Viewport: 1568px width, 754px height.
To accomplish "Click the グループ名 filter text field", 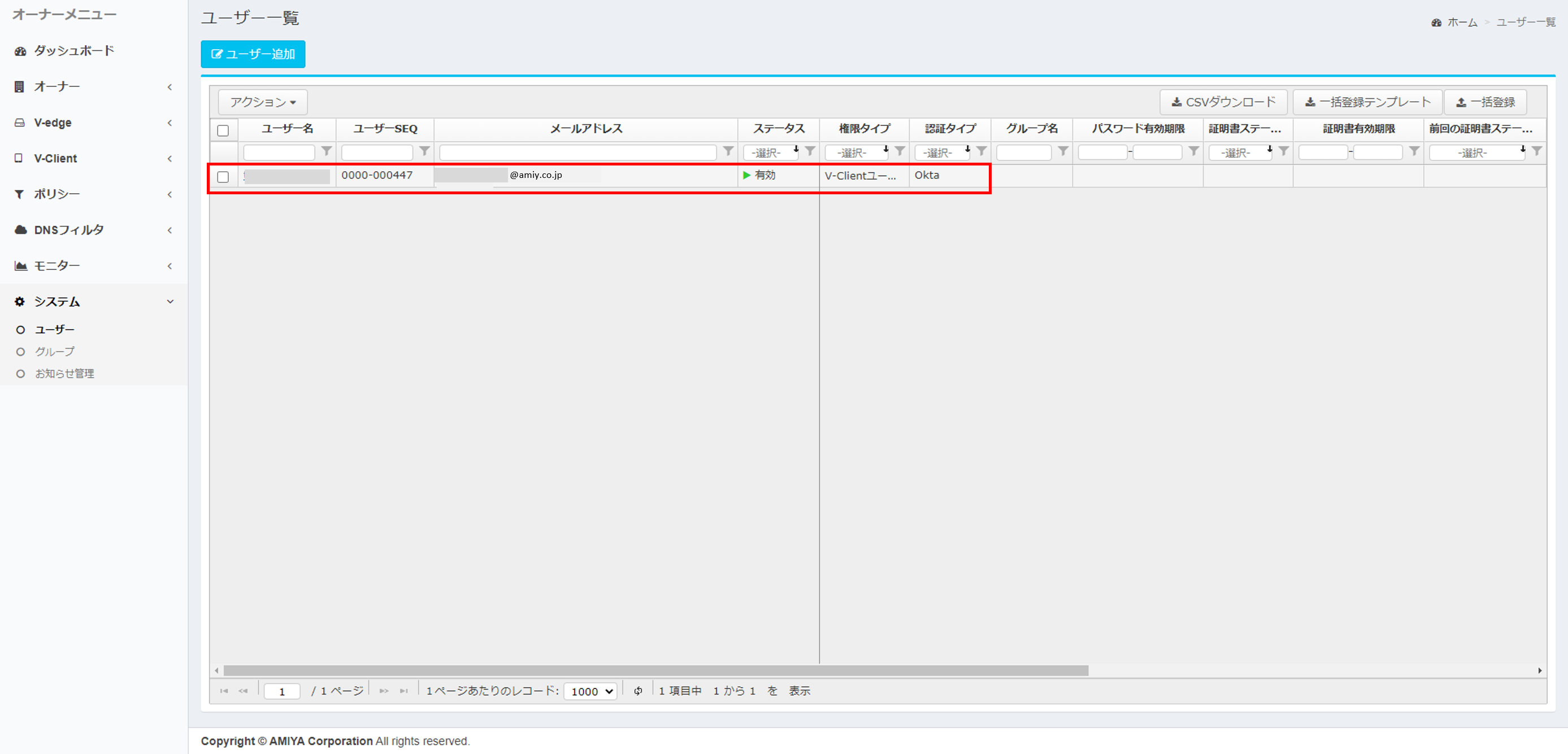I will click(1024, 152).
